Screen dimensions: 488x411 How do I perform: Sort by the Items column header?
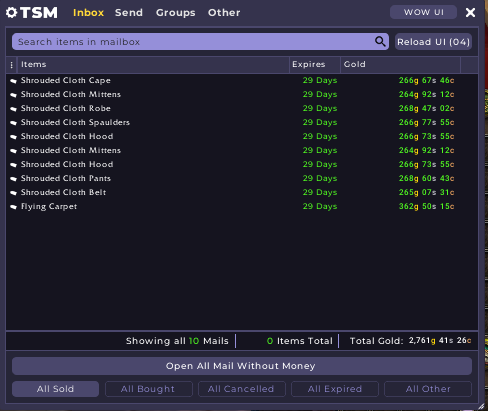[153, 65]
